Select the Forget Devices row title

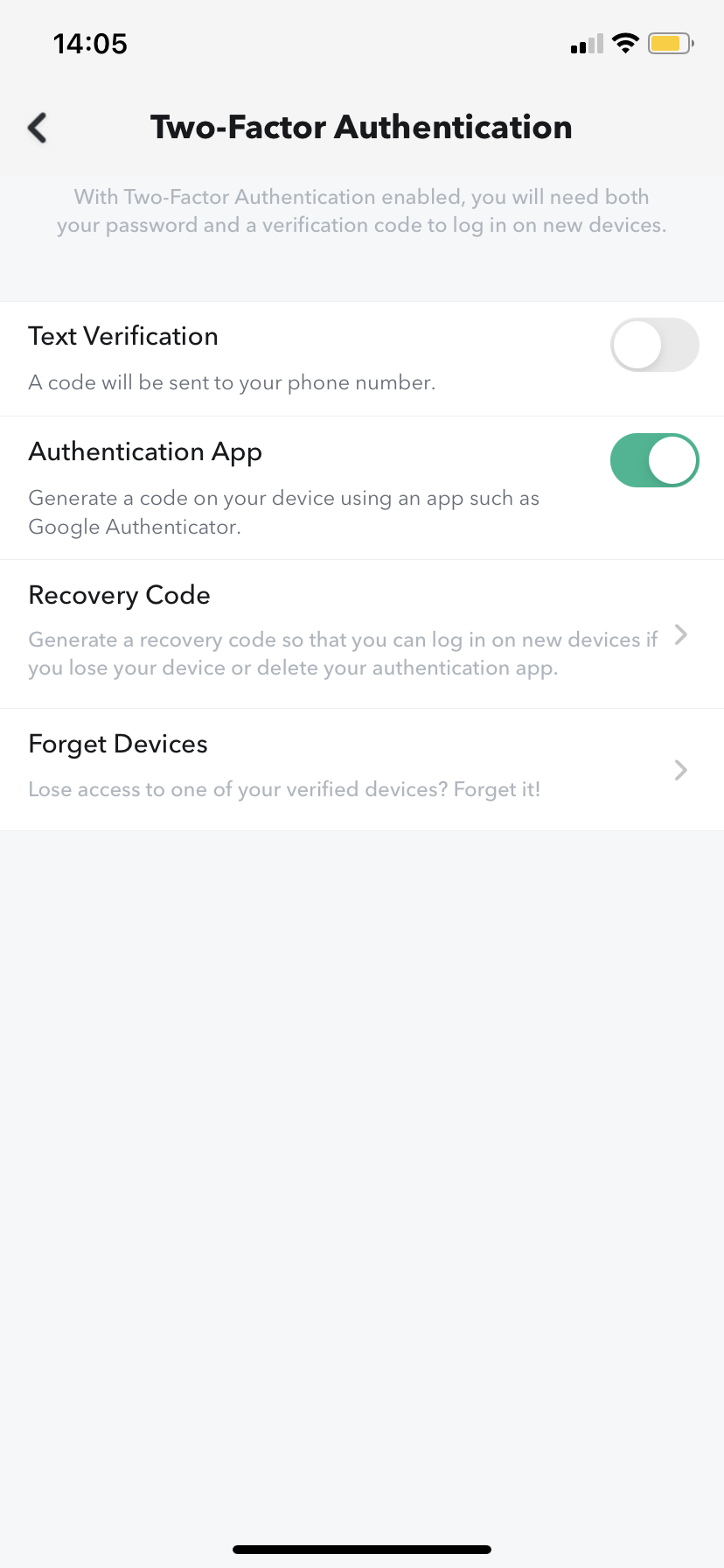(x=118, y=744)
